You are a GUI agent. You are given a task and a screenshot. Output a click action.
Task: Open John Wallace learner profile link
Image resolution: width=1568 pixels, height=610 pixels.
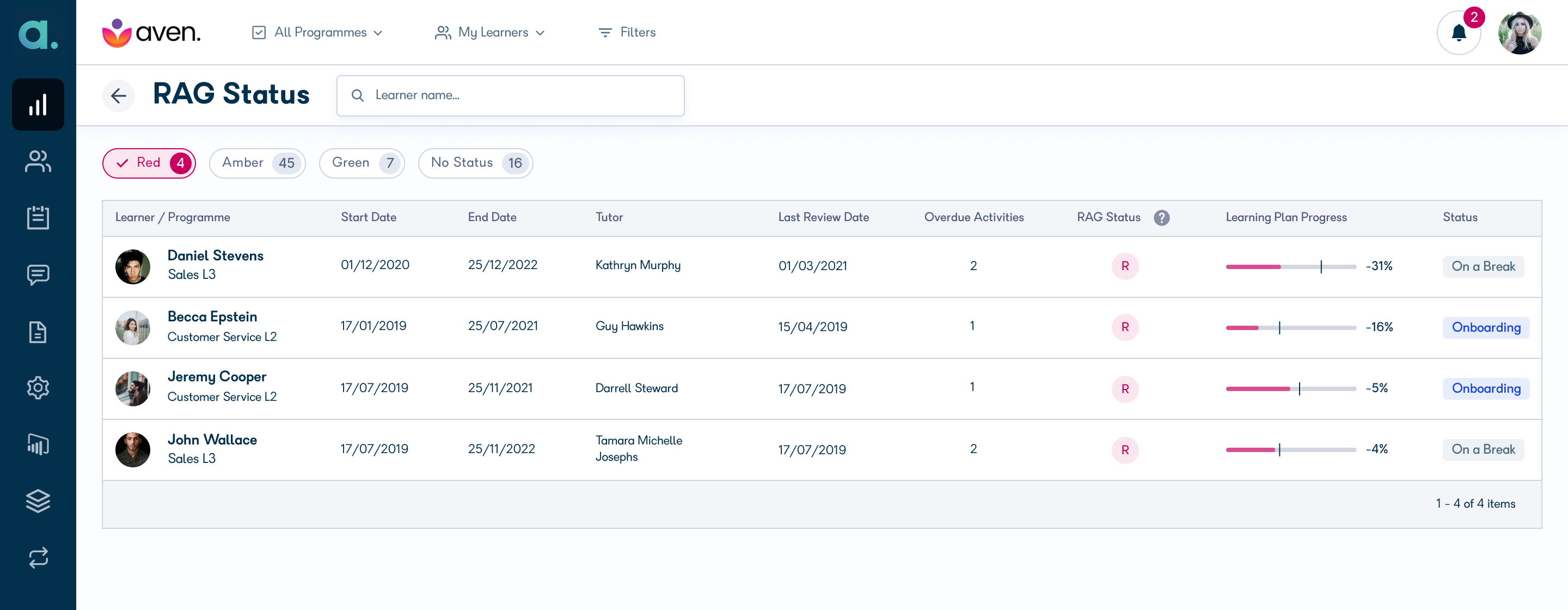[x=212, y=440]
